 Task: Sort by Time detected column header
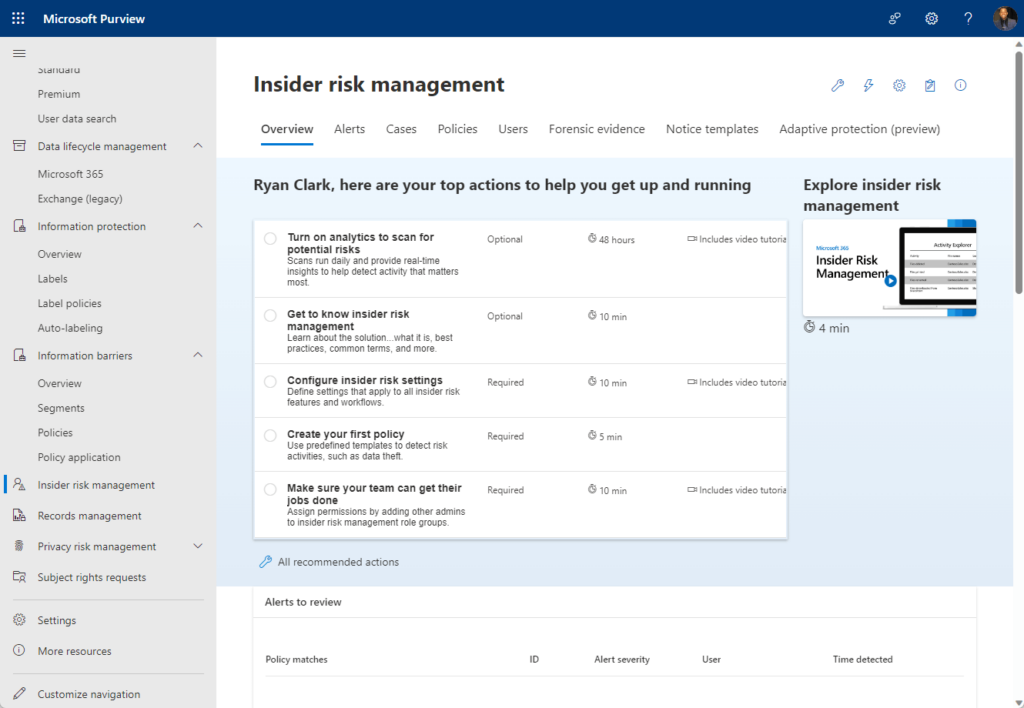click(x=862, y=660)
